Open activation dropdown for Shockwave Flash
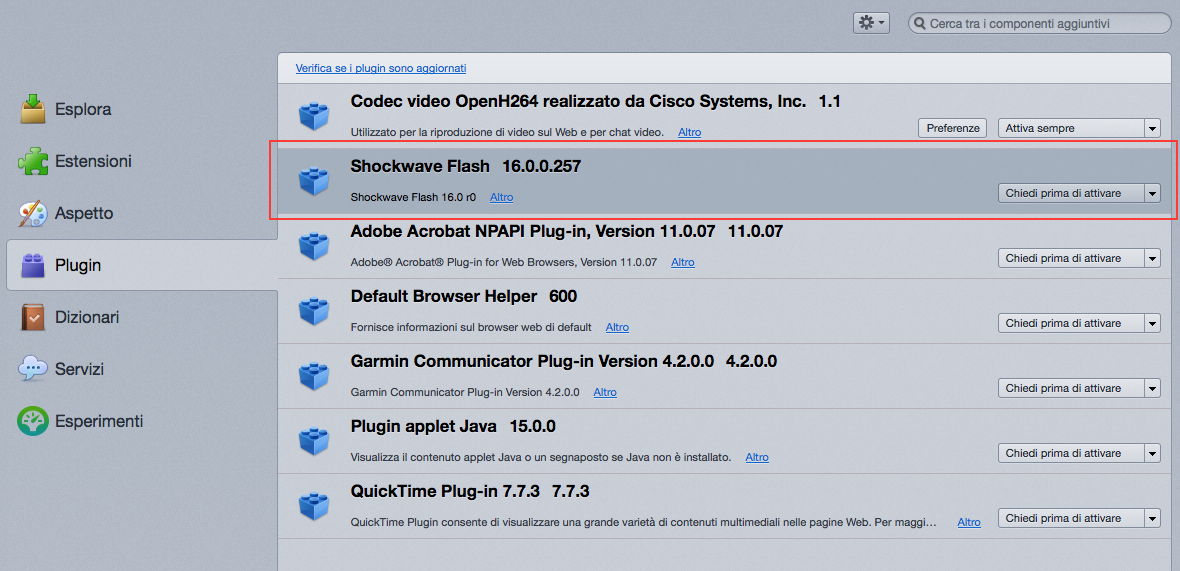 pyautogui.click(x=1079, y=193)
